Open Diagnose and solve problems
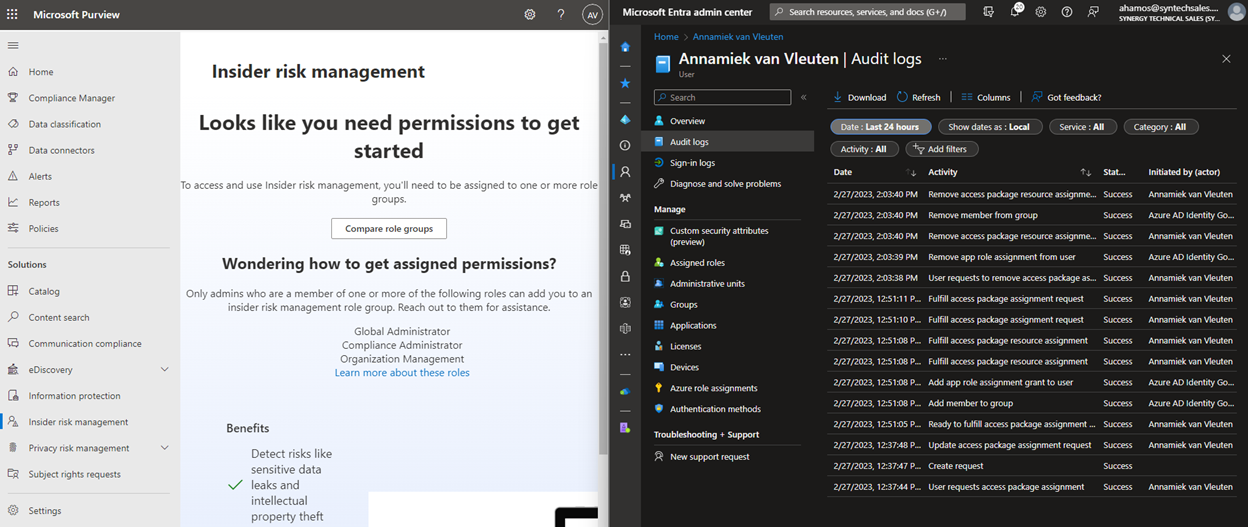Viewport: 1248px width, 527px height. click(x=727, y=184)
